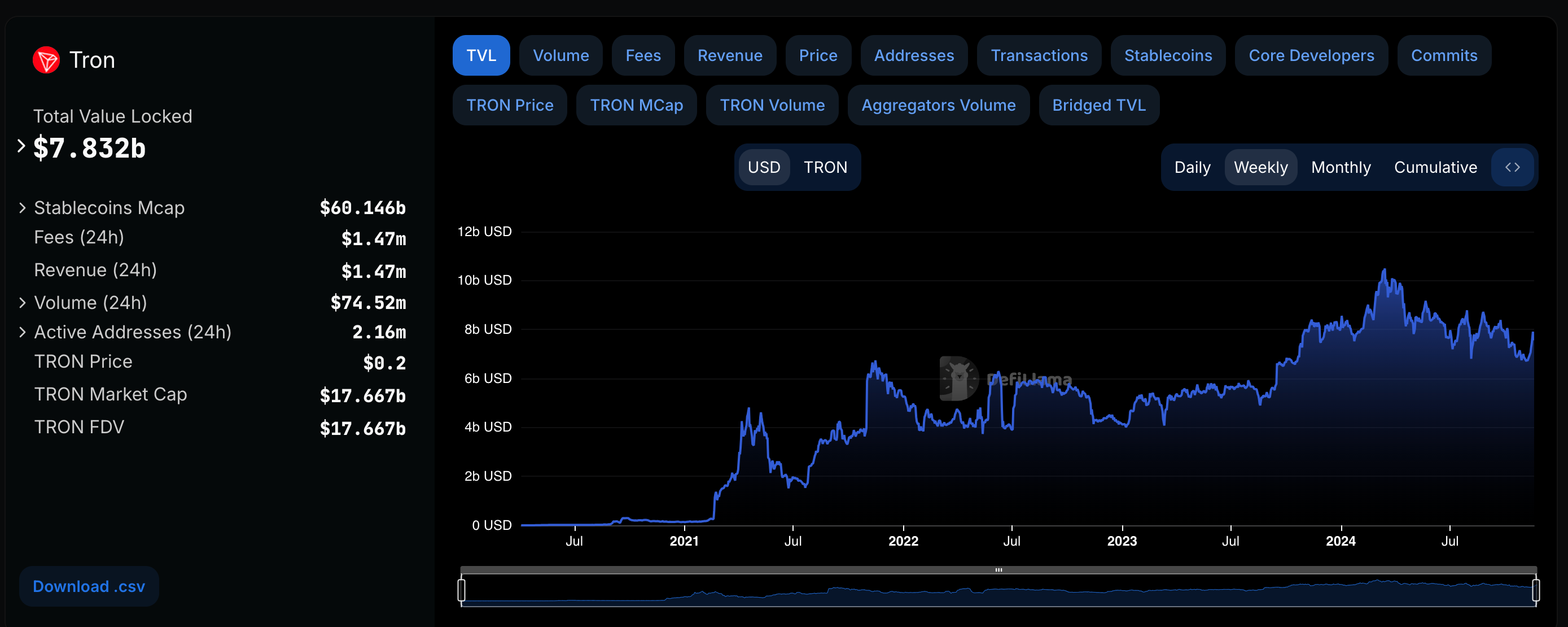The image size is (1568, 627).
Task: Toggle the Revenue chart metric
Action: [x=730, y=55]
